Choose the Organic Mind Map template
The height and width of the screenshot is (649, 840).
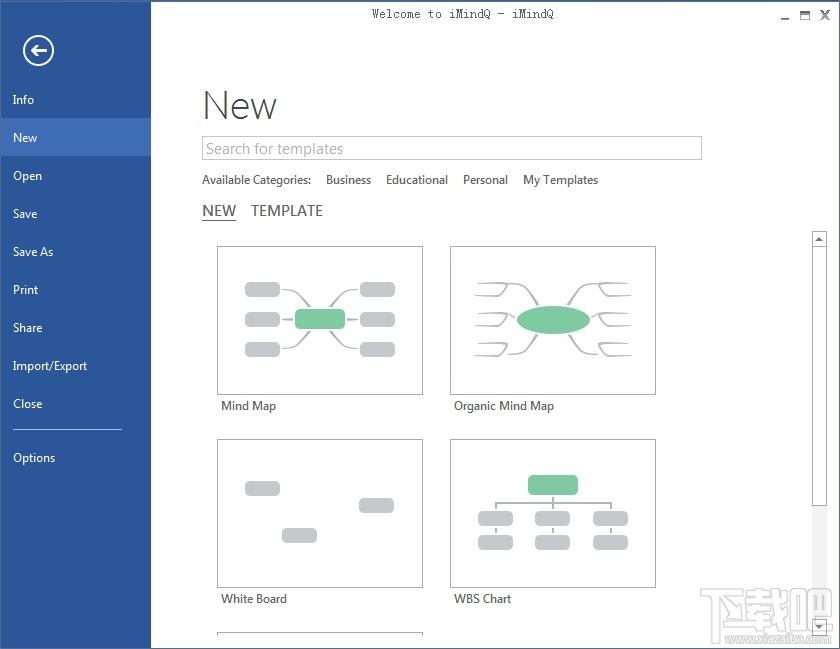coord(552,320)
